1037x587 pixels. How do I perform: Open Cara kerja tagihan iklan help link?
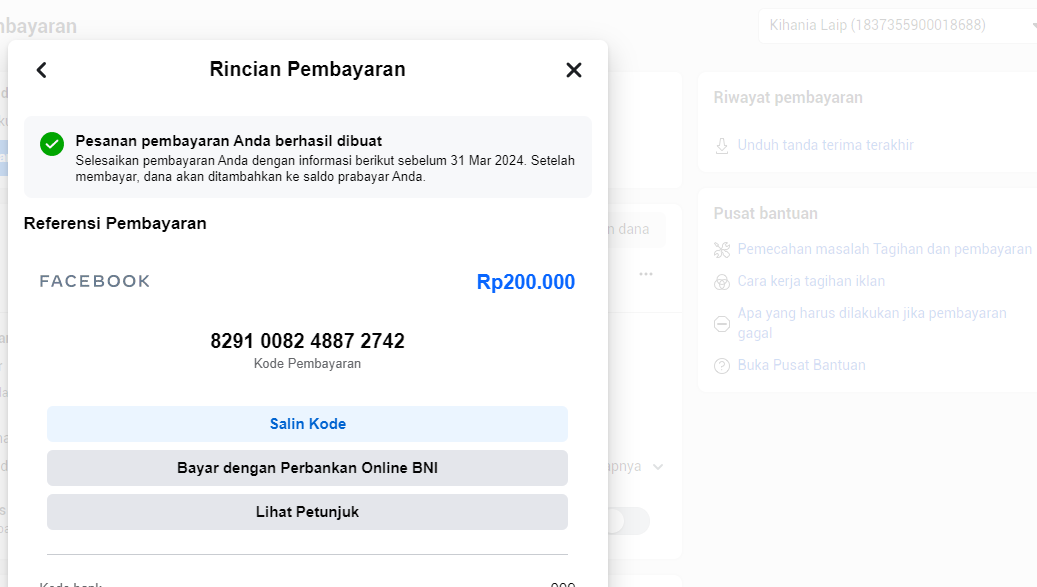[x=811, y=281]
